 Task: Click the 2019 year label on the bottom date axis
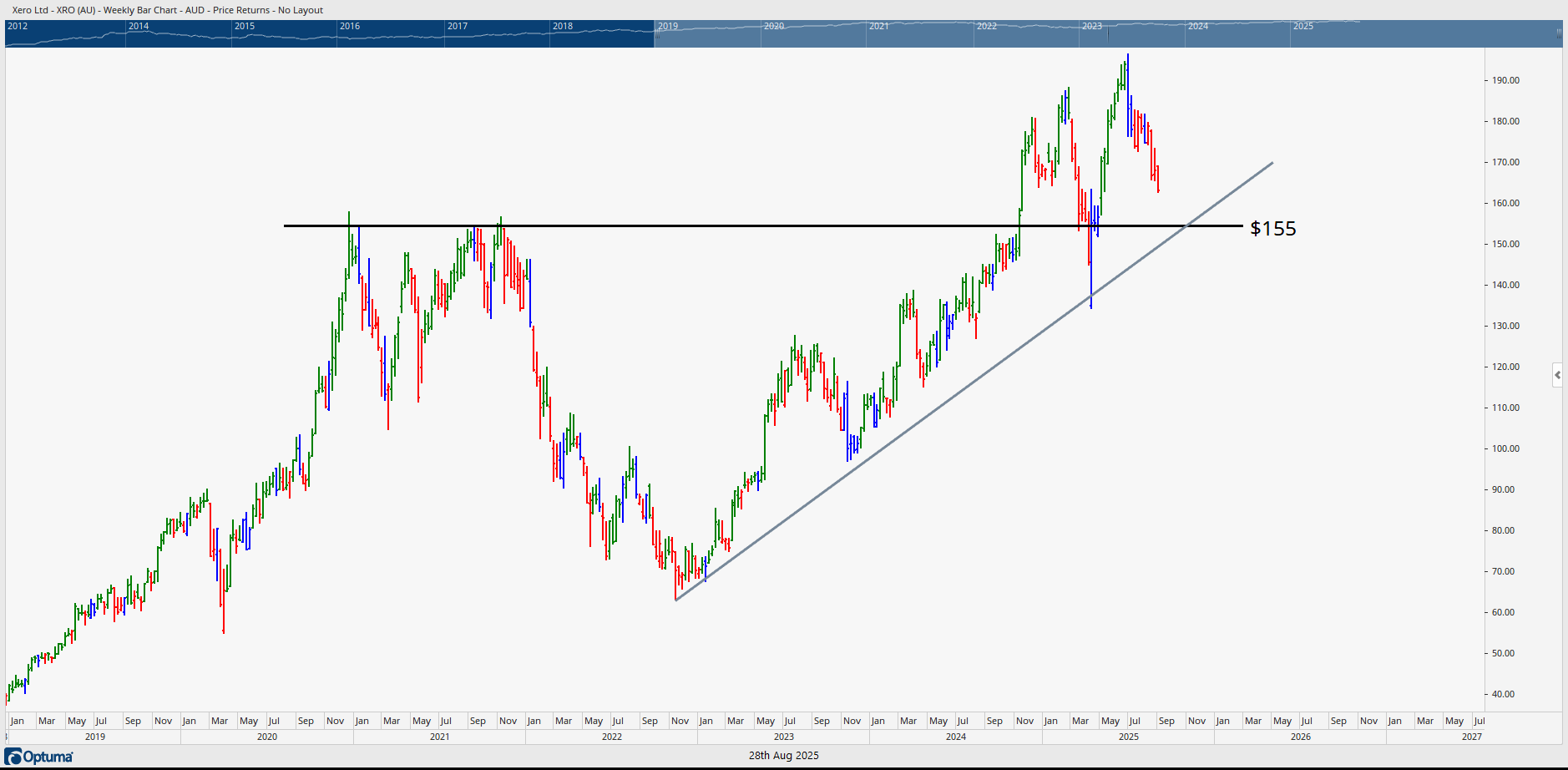pos(95,737)
